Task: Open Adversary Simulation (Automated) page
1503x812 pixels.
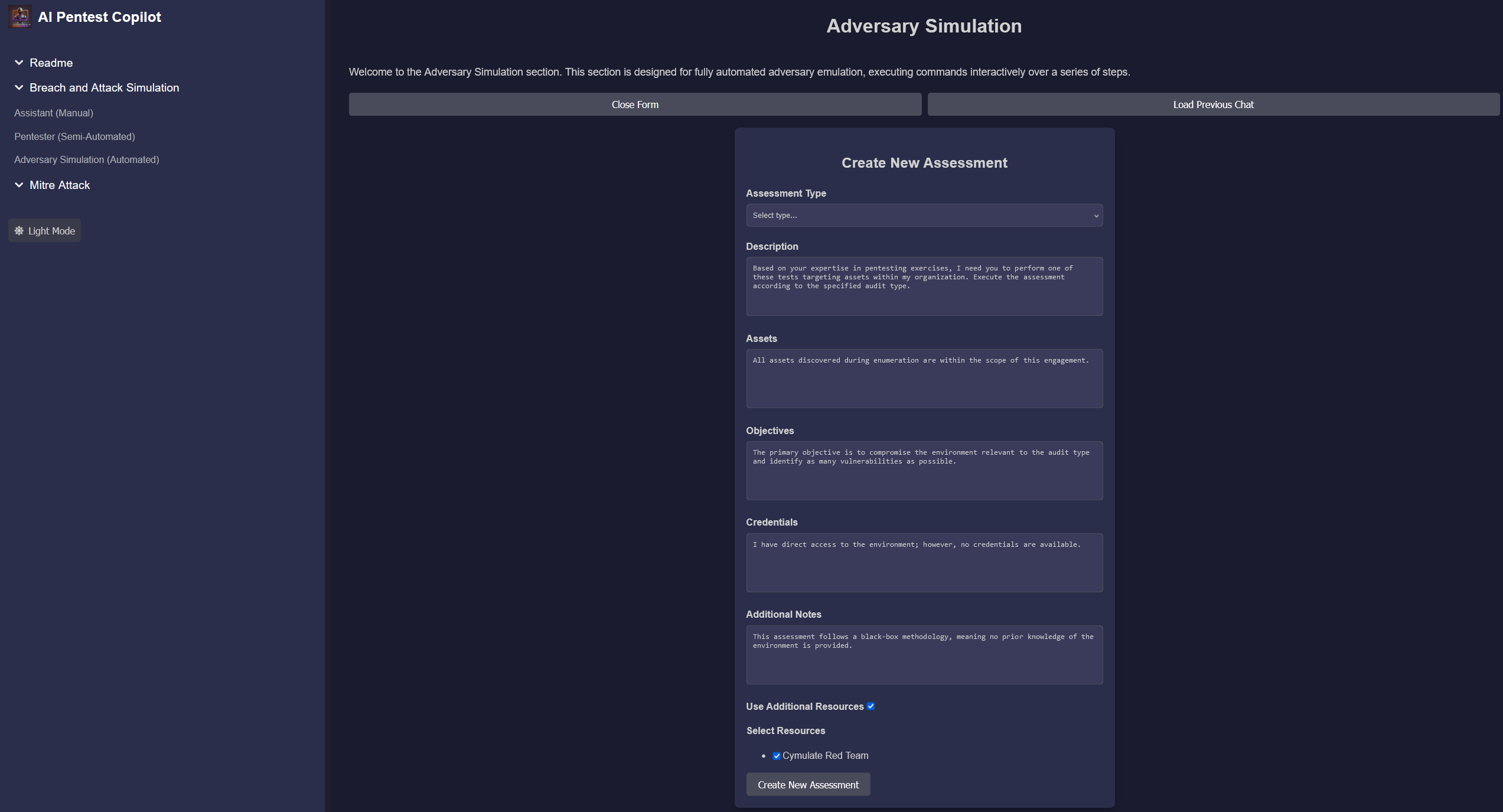Action: coord(87,159)
